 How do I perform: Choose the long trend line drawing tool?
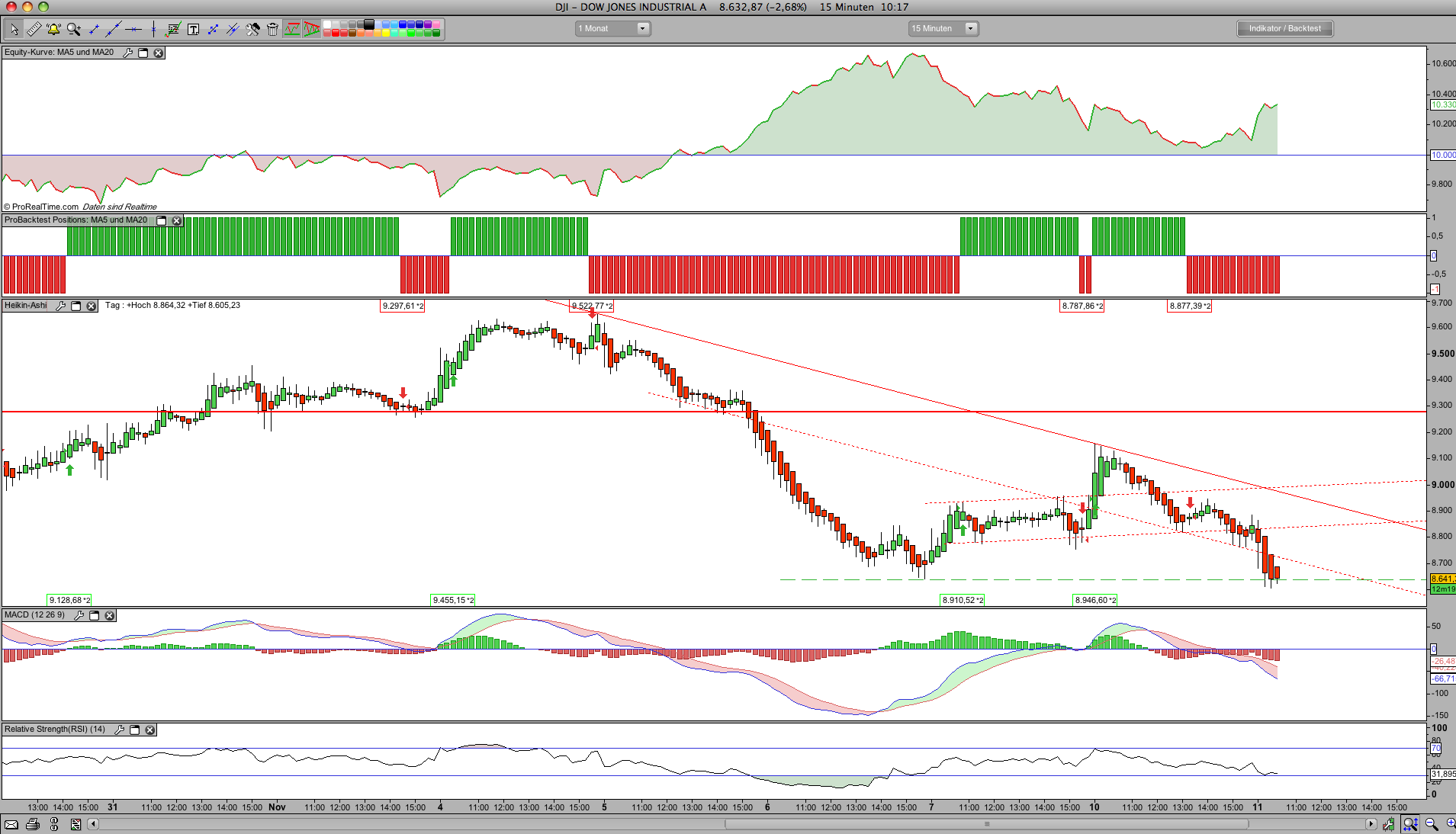pyautogui.click(x=114, y=29)
